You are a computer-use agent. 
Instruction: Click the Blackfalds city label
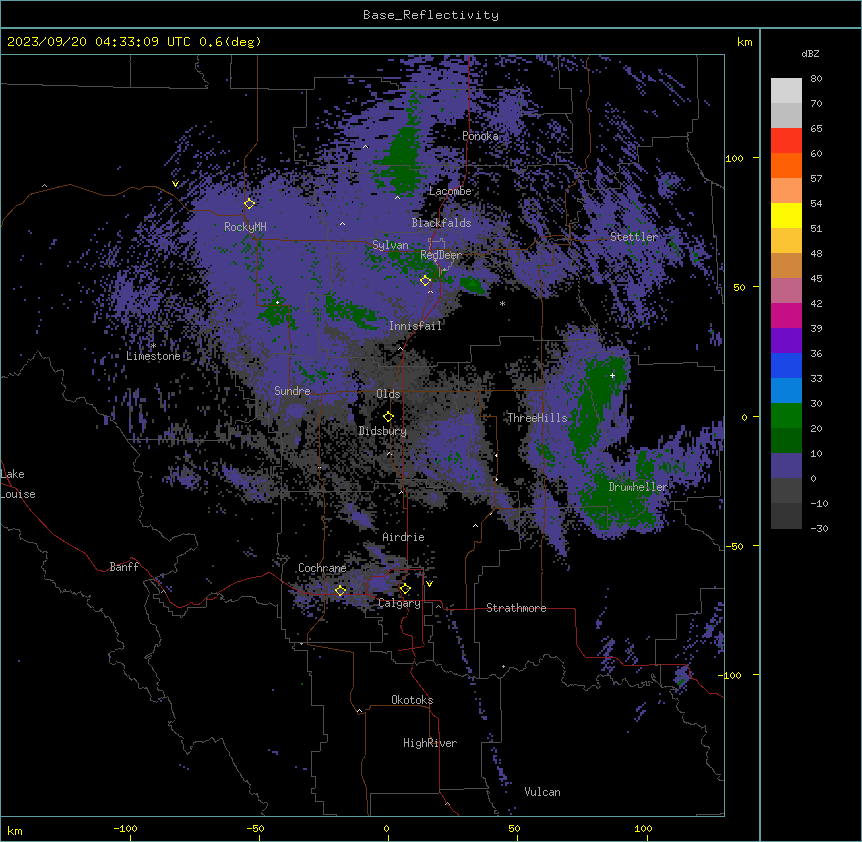pos(441,223)
